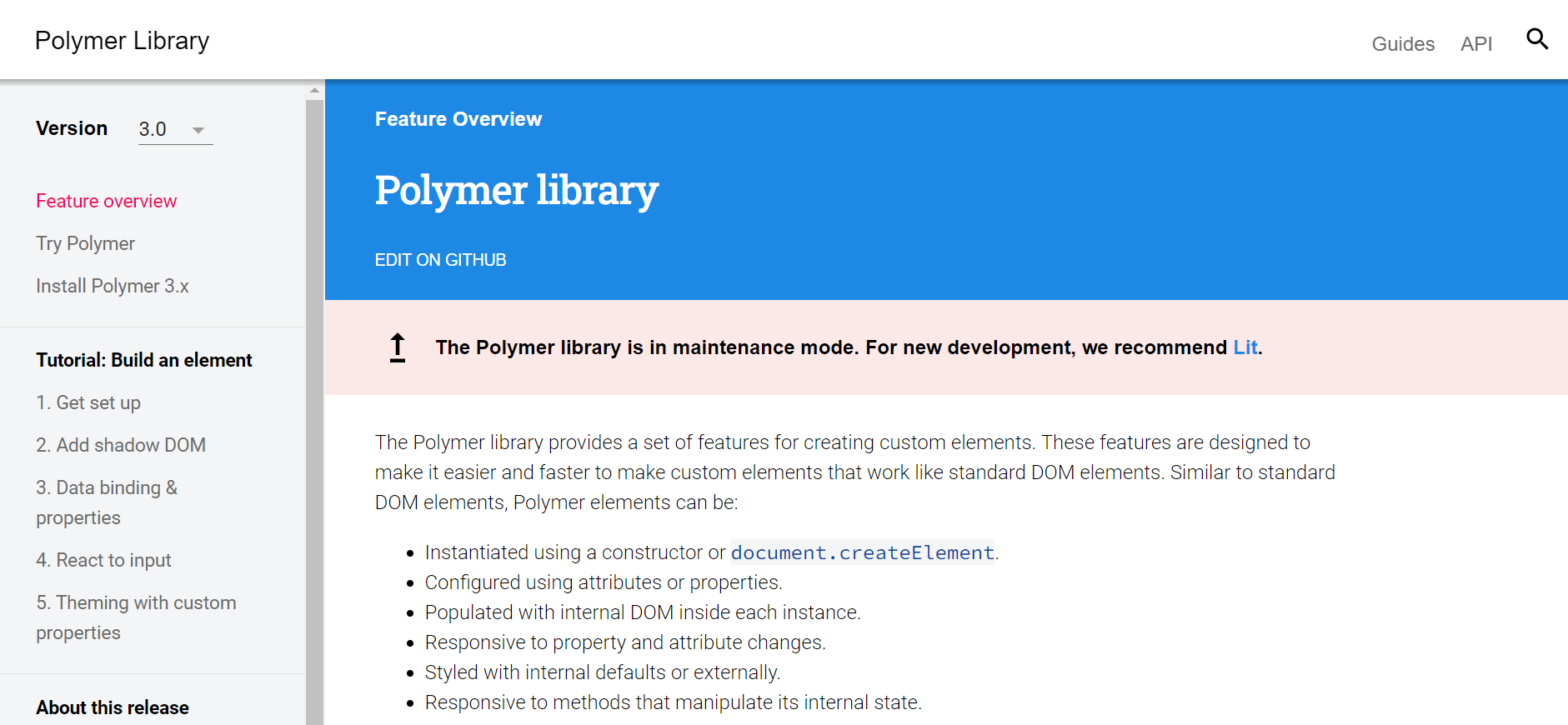Image resolution: width=1568 pixels, height=725 pixels.
Task: Open 3. Data binding & properties
Action: tap(107, 502)
